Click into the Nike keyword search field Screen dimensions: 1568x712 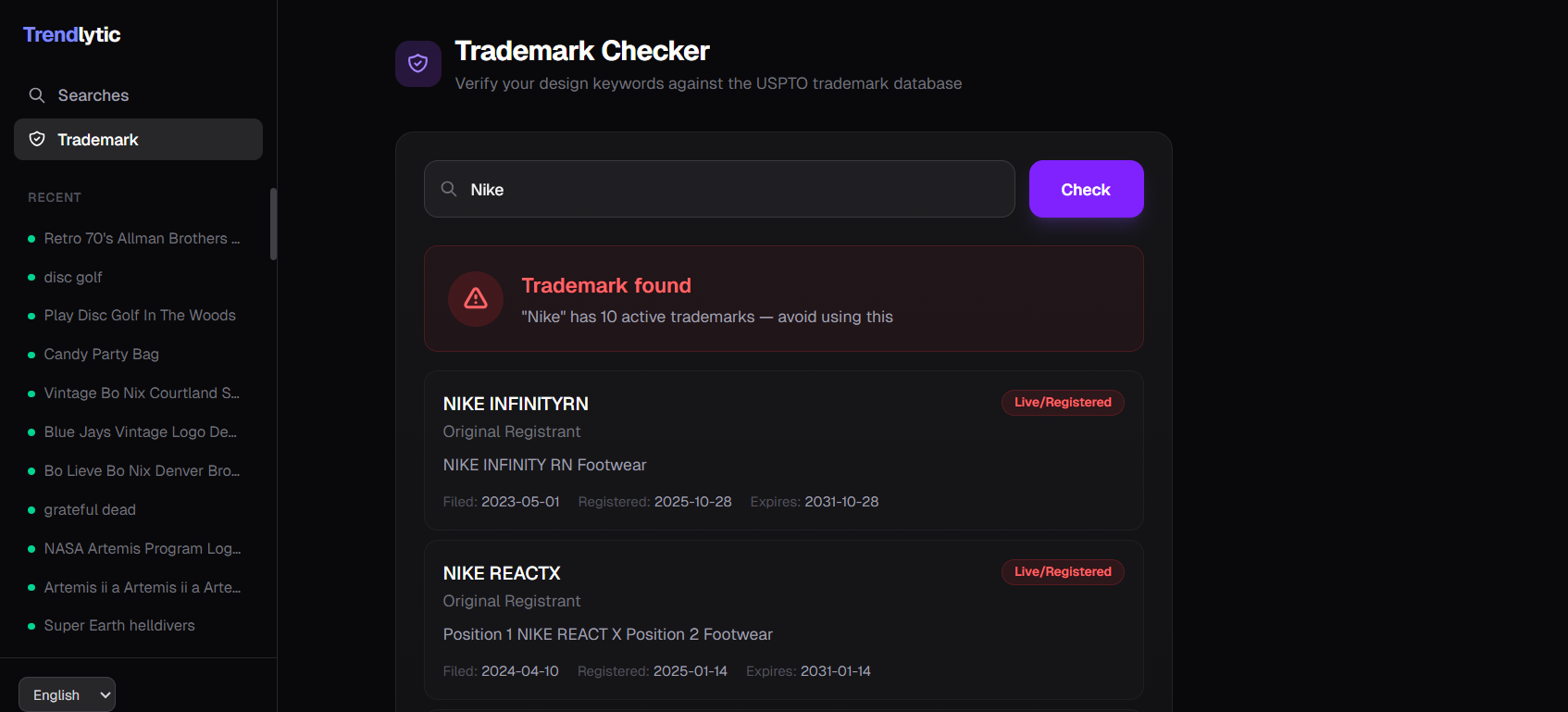(x=731, y=189)
